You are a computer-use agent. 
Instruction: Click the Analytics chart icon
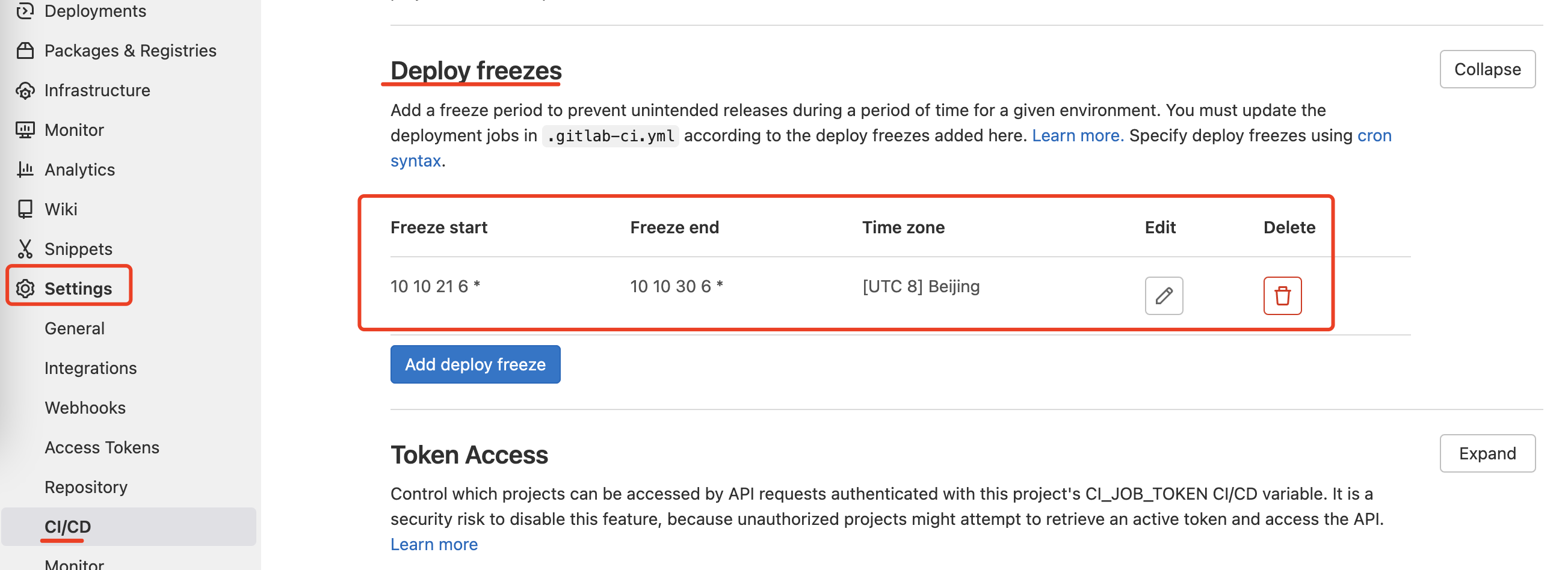pyautogui.click(x=25, y=169)
